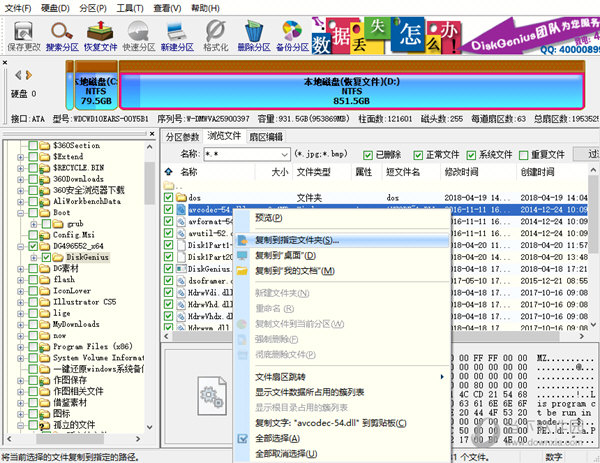Click the 新建分区 (New Partition) icon
600x463 pixels.
coord(177,36)
